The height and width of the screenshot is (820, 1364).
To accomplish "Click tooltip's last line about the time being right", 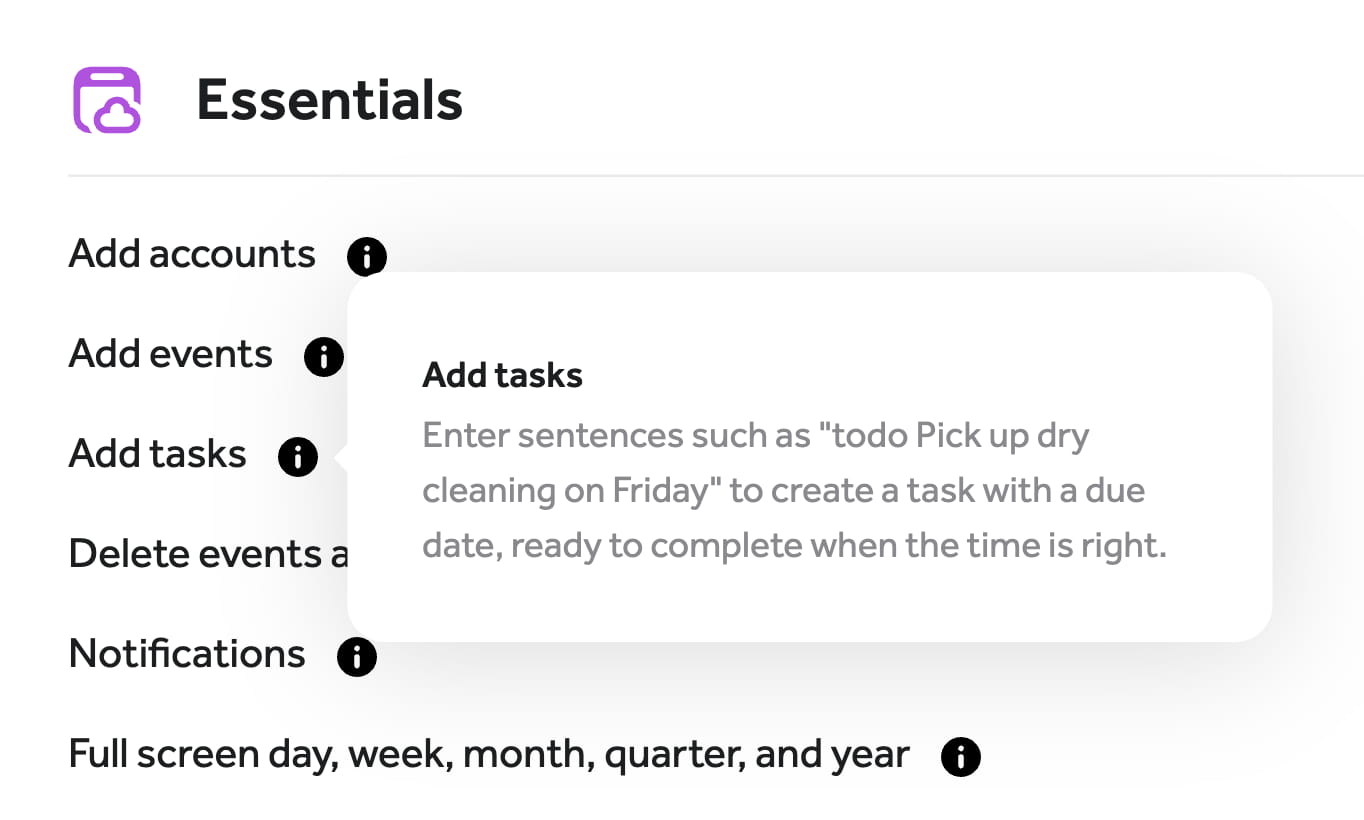I will click(794, 546).
